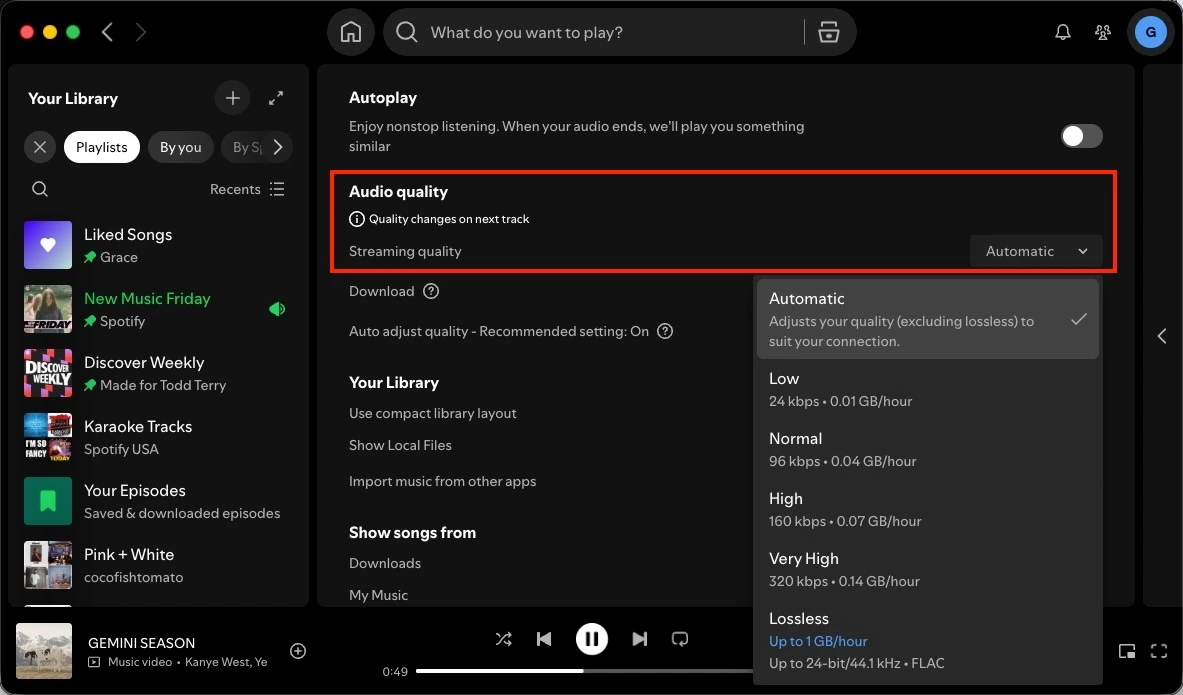The width and height of the screenshot is (1183, 695).
Task: Open Liked Songs playlist
Action: [158, 245]
